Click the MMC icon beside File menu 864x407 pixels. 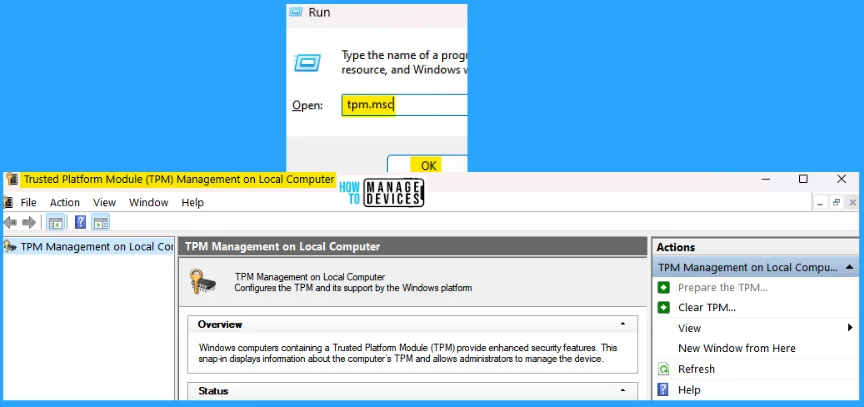point(8,202)
